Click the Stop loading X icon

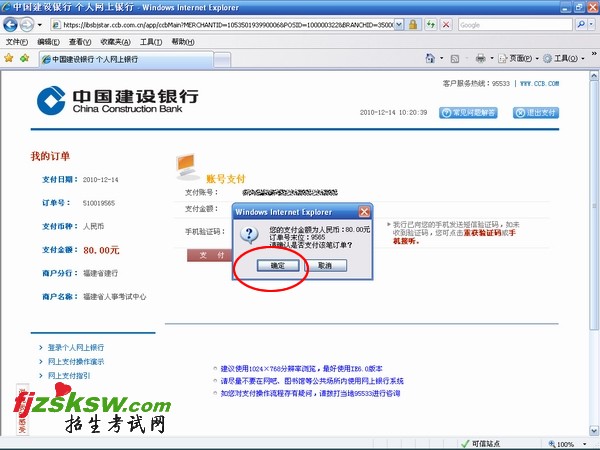click(x=447, y=24)
